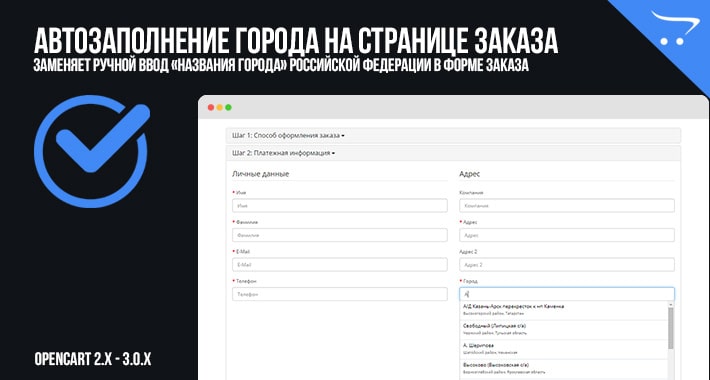Choose suggestion 'А/Д Казань-Арск перекресток'
710x380 pixels.
[x=564, y=310]
